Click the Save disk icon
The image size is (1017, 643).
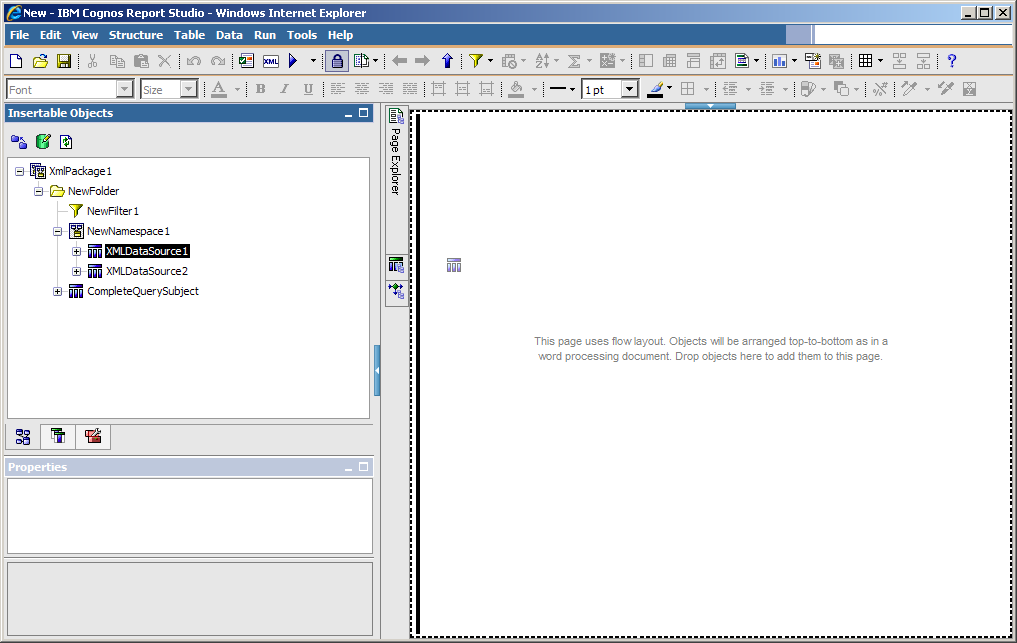pos(64,61)
